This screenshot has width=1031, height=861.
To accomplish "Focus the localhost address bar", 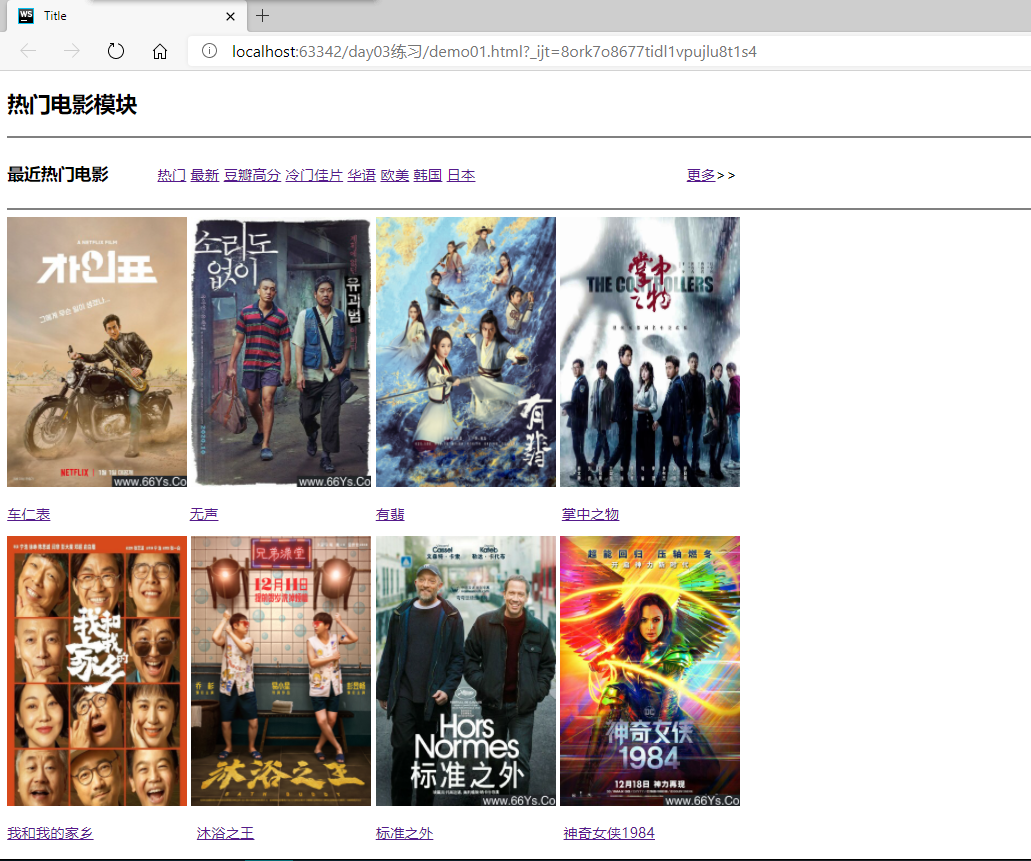I will pos(611,51).
